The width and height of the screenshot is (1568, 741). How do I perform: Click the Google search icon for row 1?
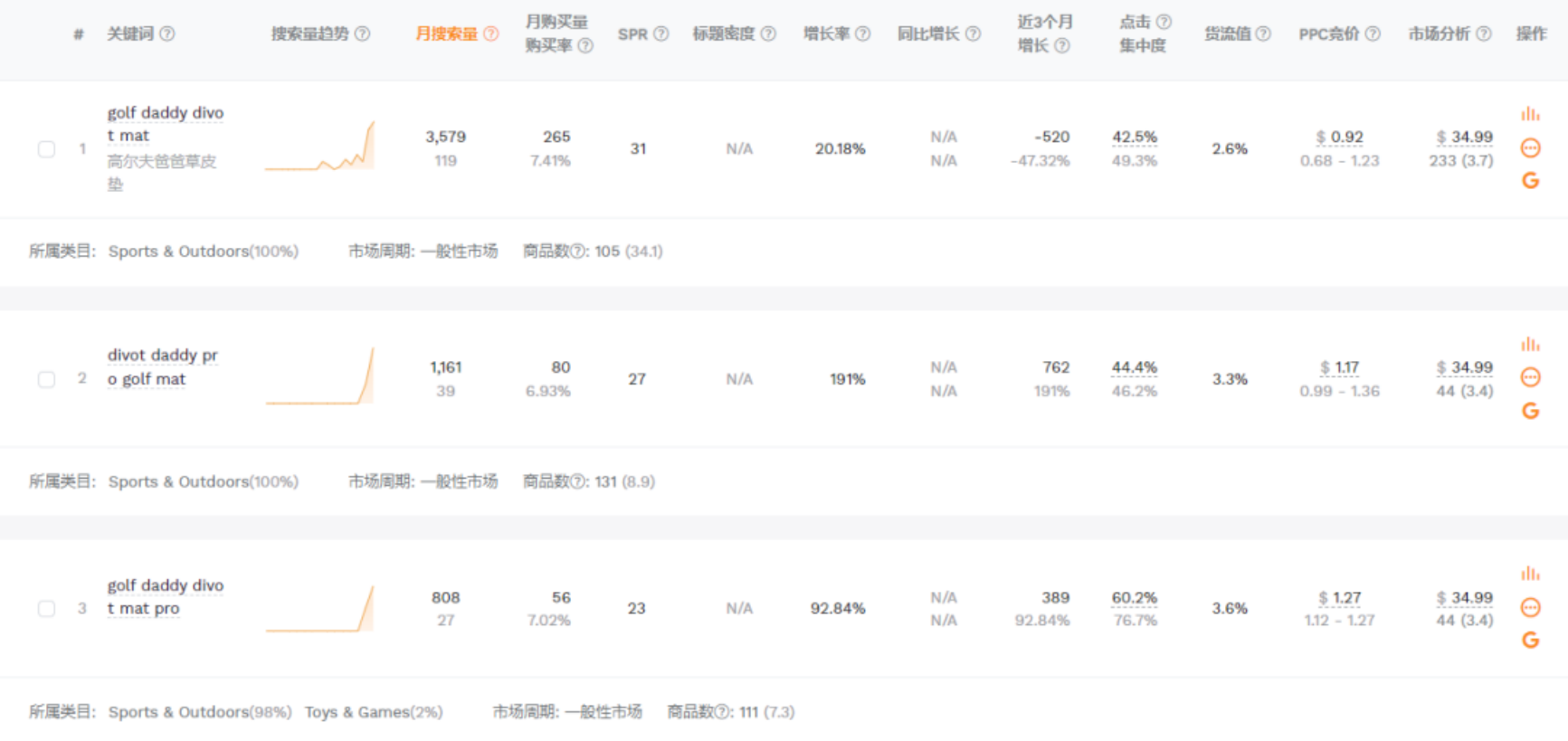[x=1530, y=181]
